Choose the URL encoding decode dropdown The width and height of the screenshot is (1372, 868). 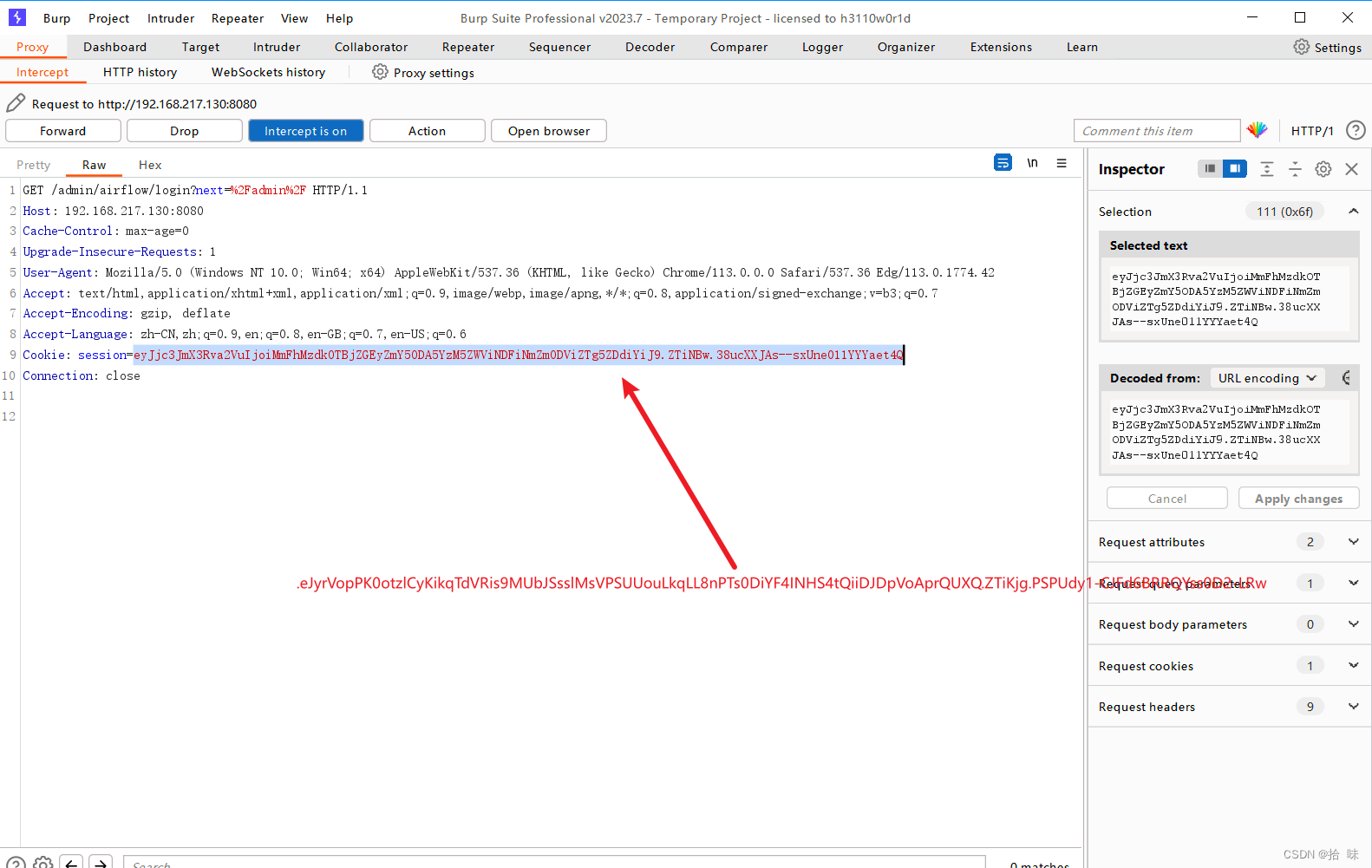[x=1267, y=378]
